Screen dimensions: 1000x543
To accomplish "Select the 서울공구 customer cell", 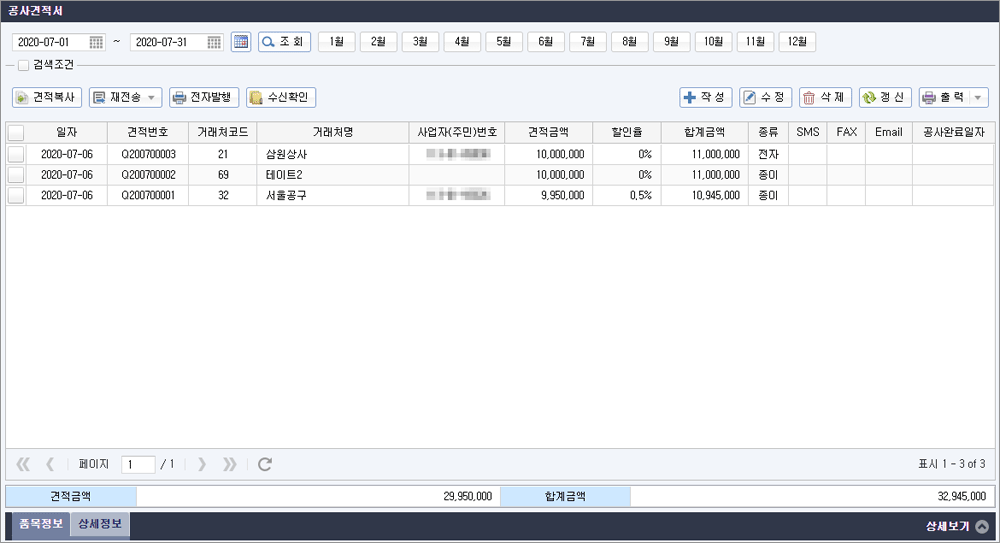I will click(x=333, y=195).
